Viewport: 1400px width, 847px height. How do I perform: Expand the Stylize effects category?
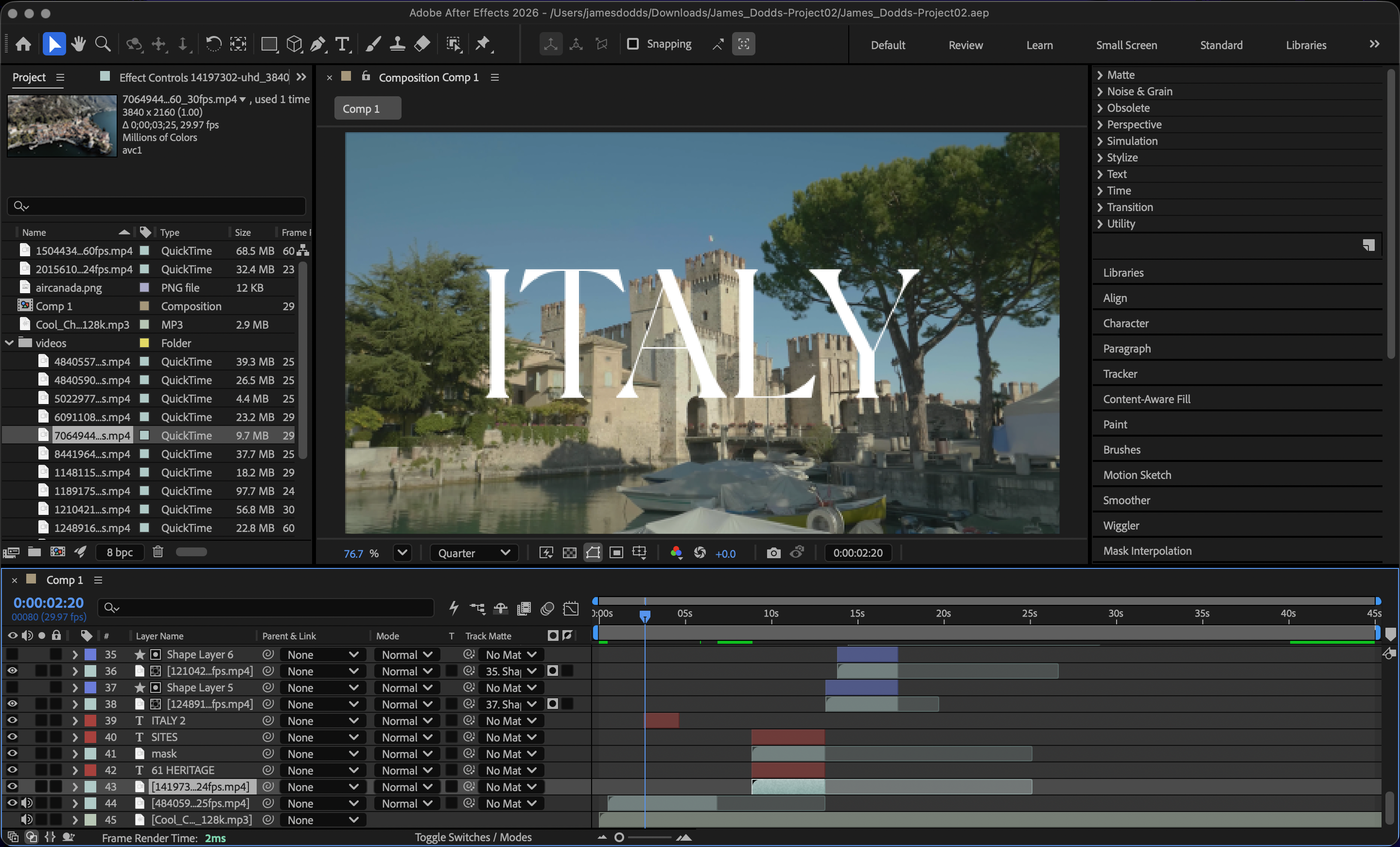tap(1100, 158)
